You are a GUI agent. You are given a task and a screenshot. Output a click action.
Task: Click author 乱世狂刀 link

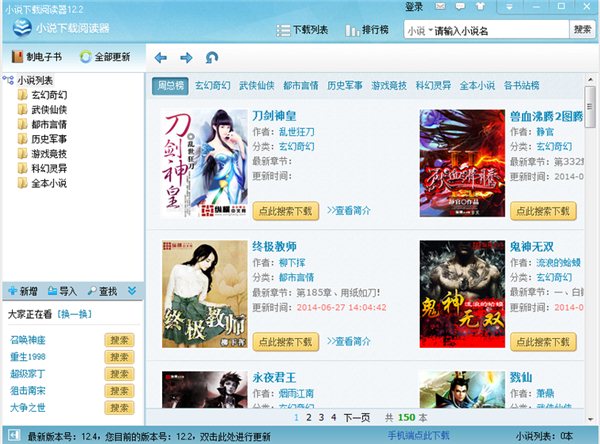[297, 132]
